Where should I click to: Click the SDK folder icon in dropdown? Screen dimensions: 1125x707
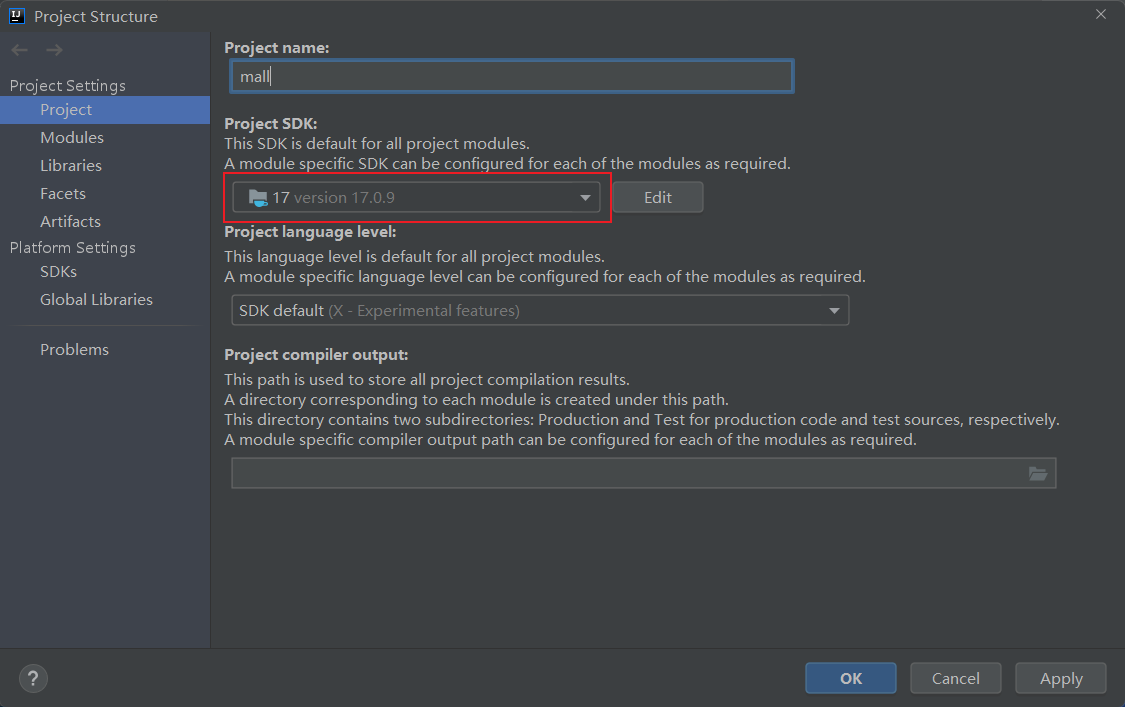click(x=258, y=198)
